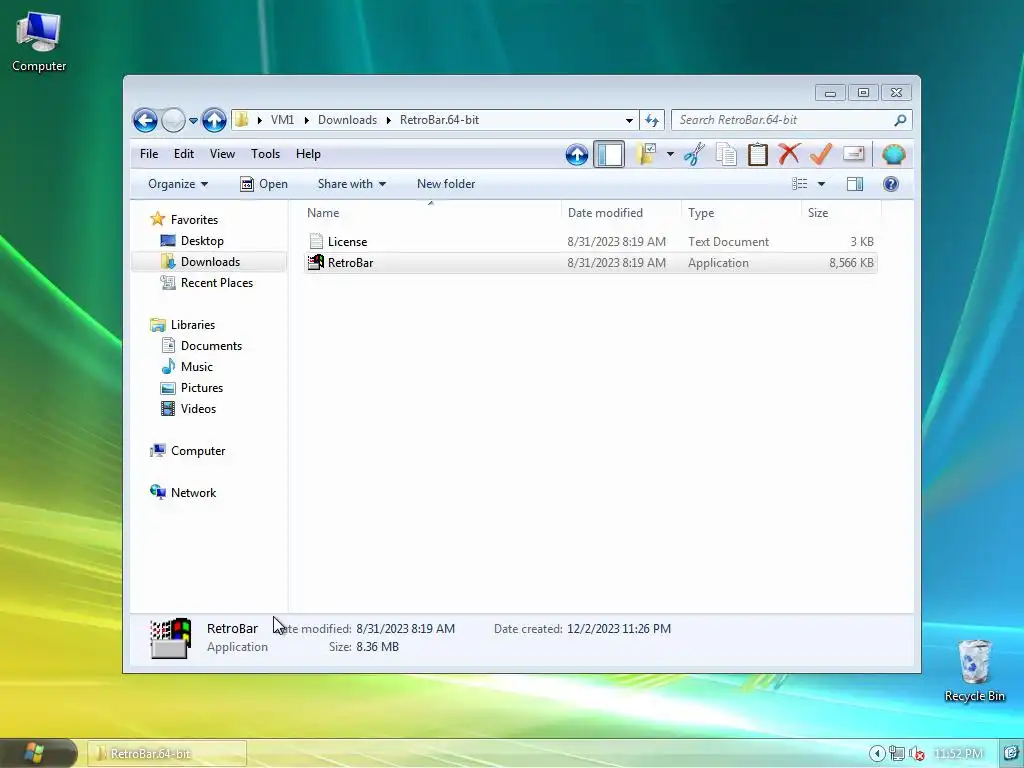
Task: Expand the Share with dropdown
Action: (x=351, y=184)
